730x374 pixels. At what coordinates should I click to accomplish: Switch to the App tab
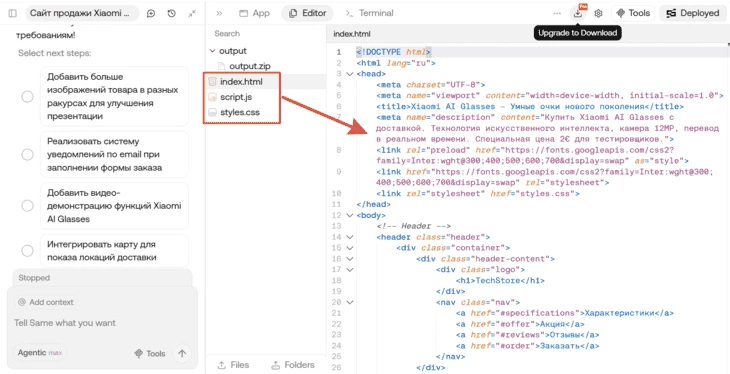255,14
